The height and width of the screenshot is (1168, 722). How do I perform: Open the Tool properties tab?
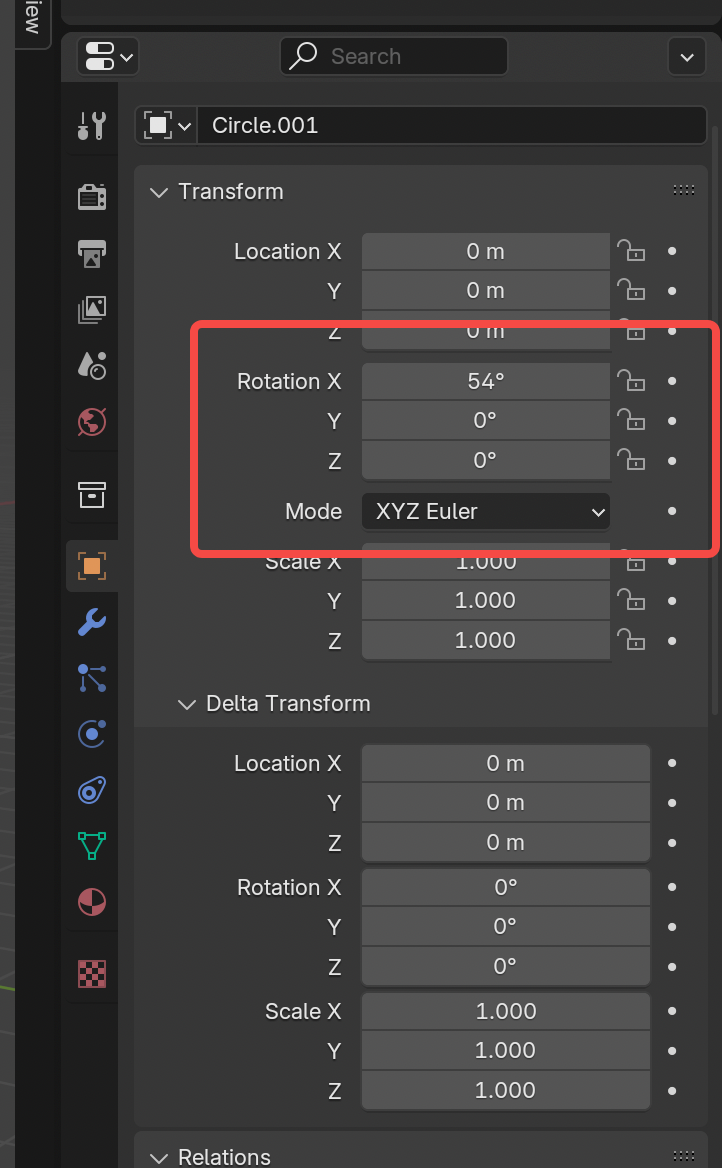(x=92, y=126)
